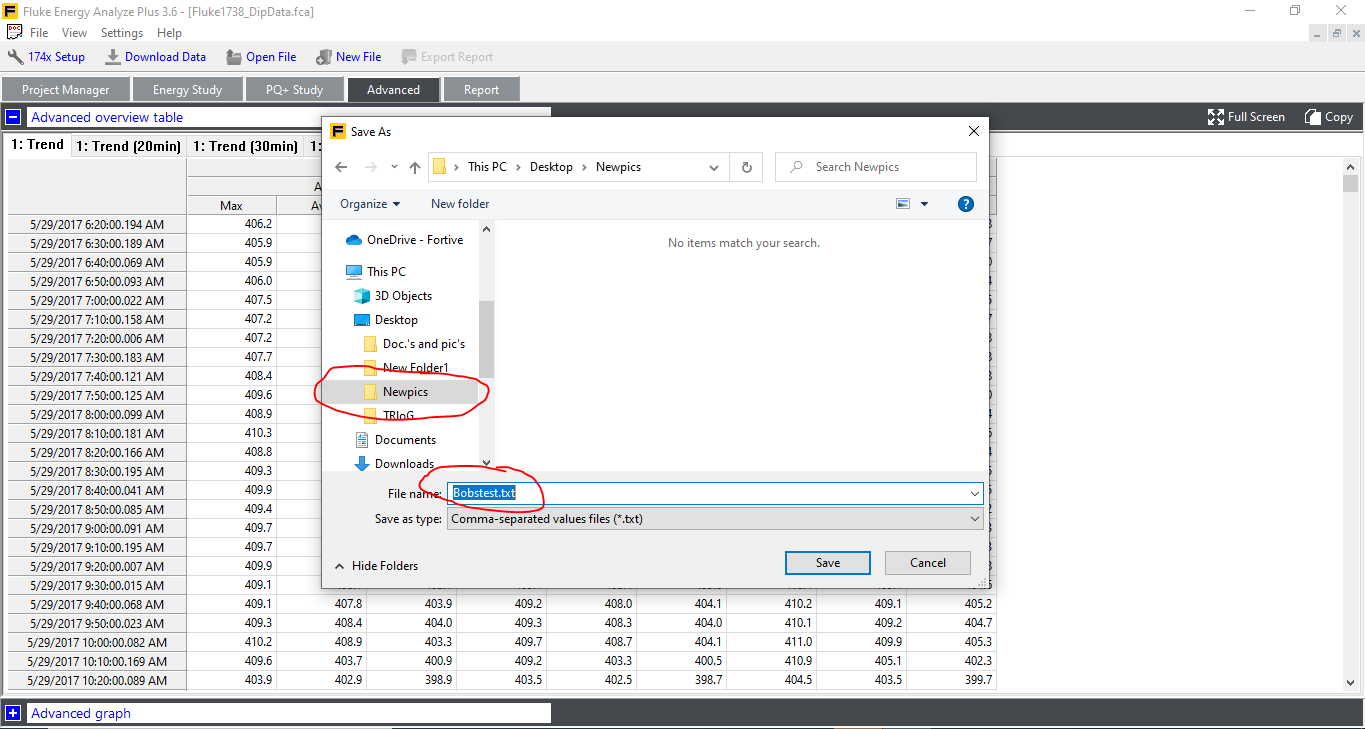Image resolution: width=1365 pixels, height=729 pixels.
Task: Open the 174x Setup wrench tool
Action: coord(46,57)
